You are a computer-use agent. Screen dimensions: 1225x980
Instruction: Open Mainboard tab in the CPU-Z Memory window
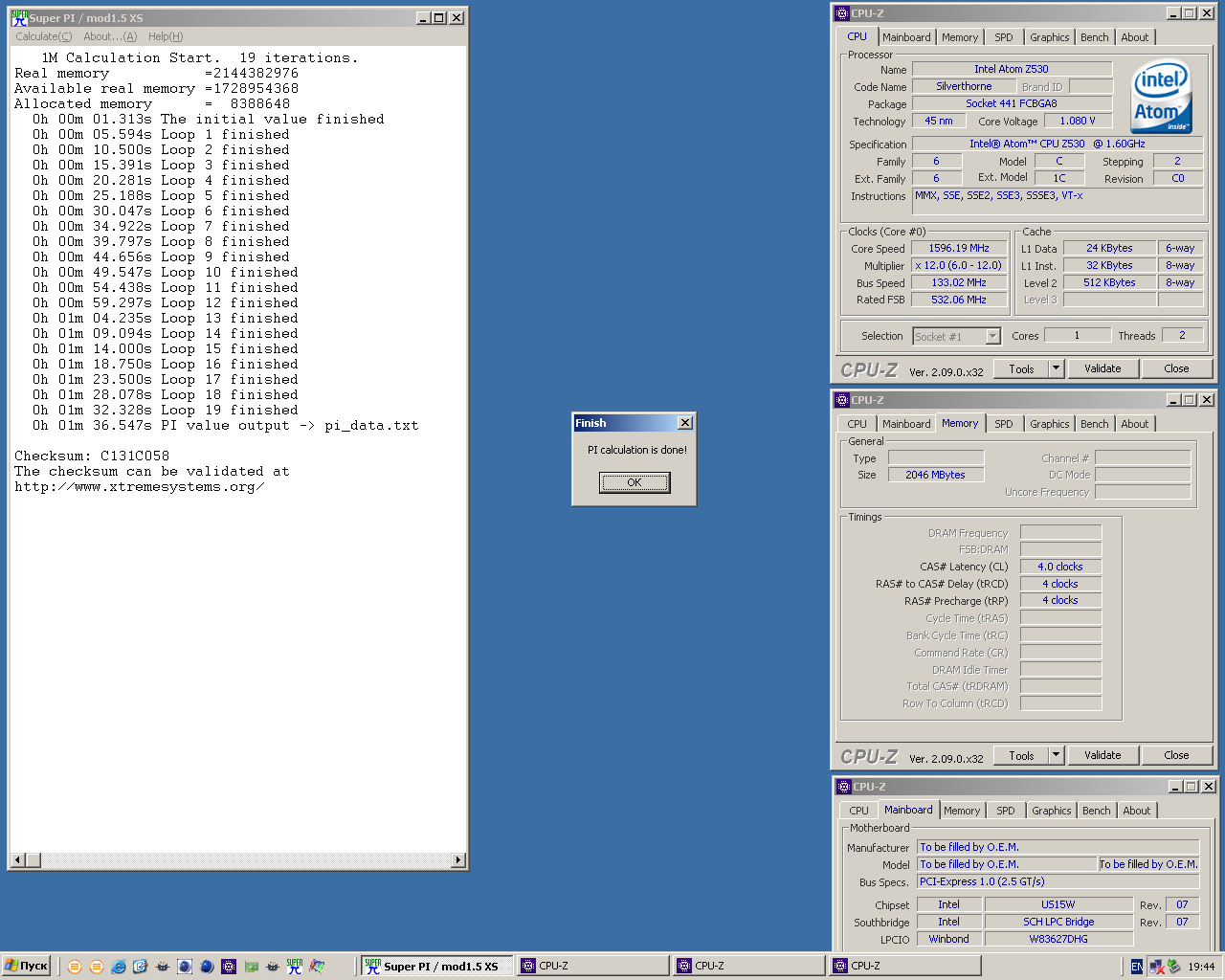pos(906,424)
